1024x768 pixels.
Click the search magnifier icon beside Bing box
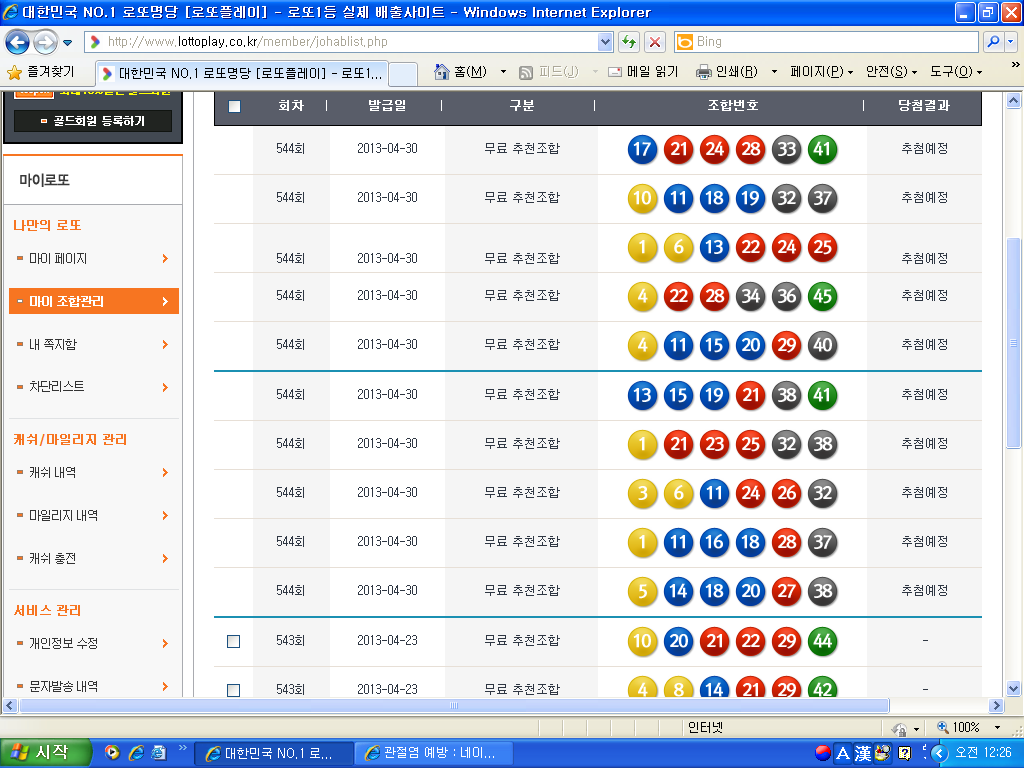(994, 42)
